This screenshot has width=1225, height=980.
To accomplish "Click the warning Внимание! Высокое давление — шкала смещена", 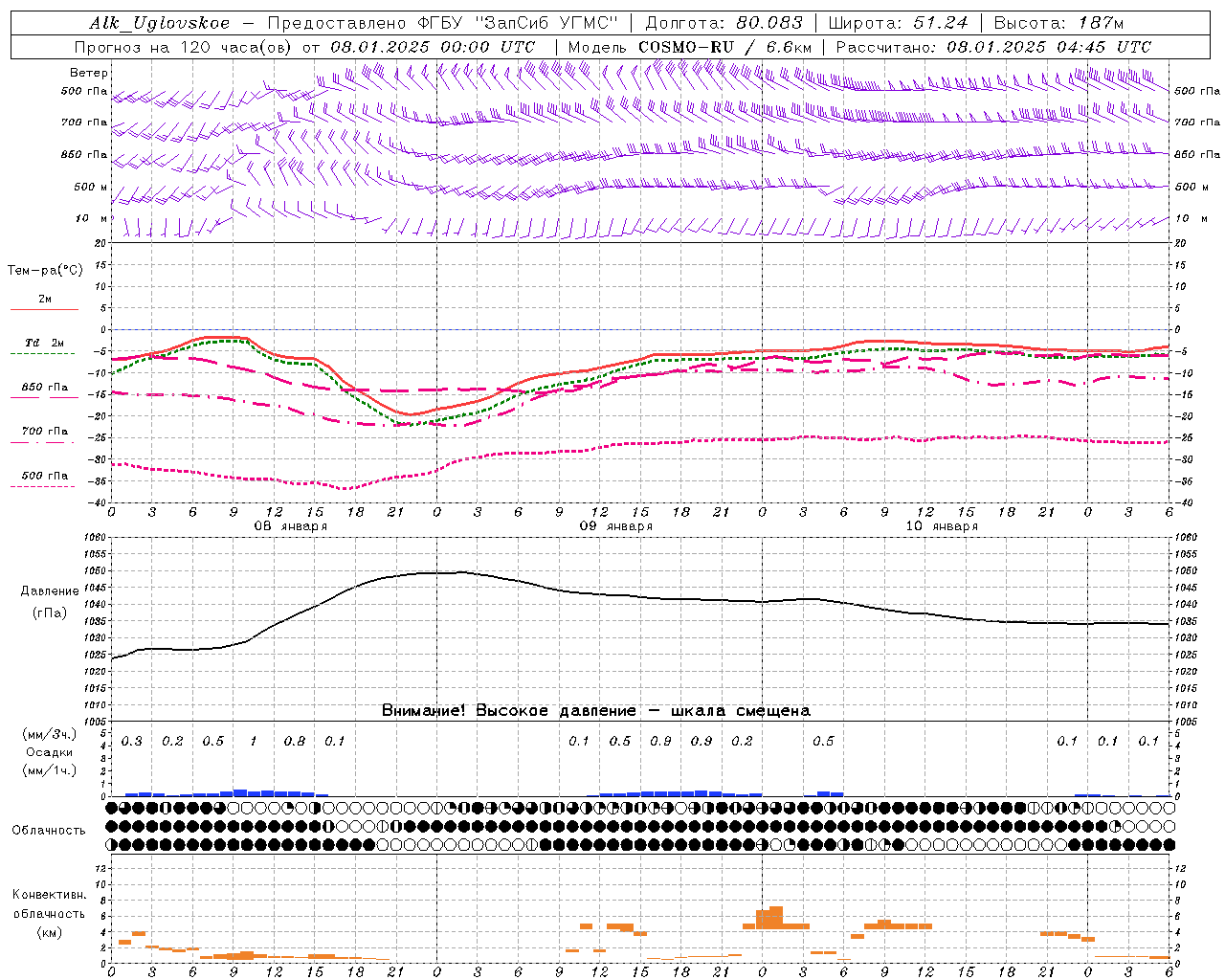I will (596, 711).
